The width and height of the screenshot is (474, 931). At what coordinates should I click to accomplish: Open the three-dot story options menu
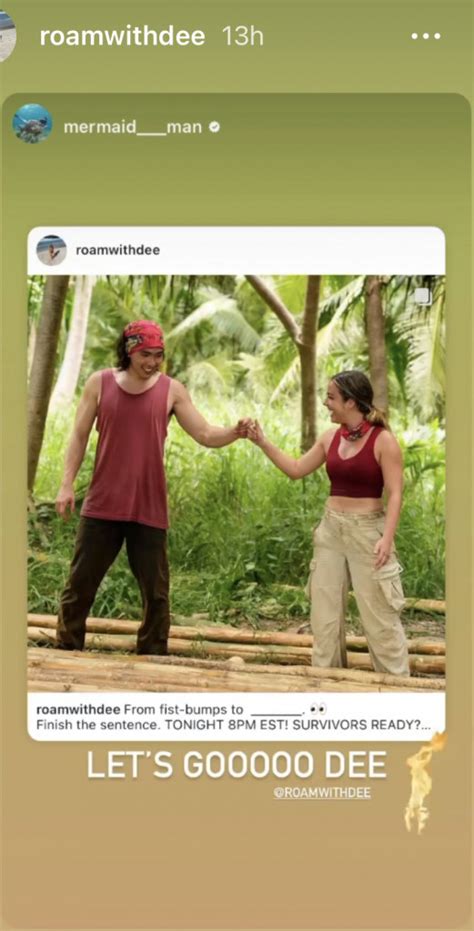click(x=426, y=36)
